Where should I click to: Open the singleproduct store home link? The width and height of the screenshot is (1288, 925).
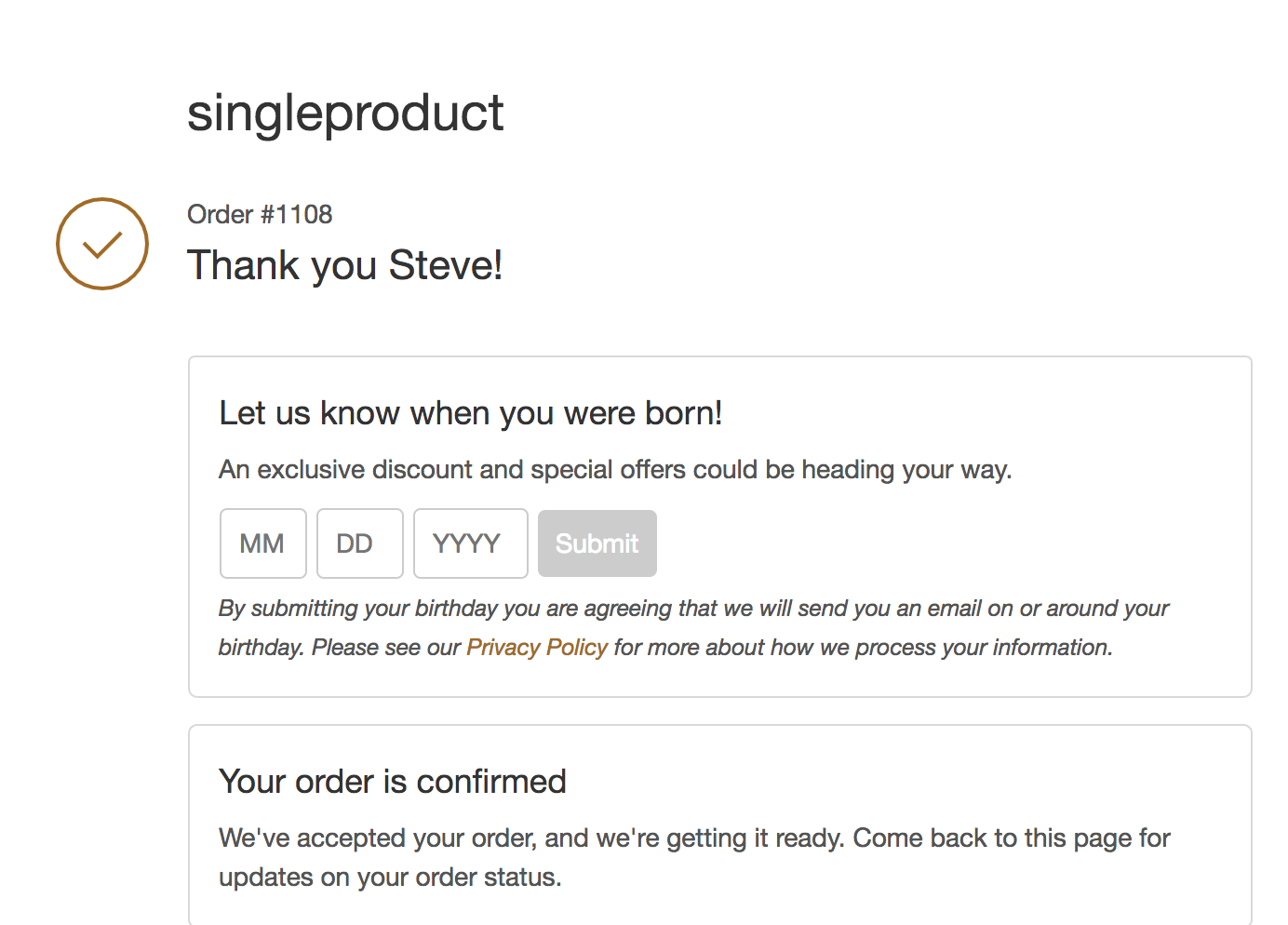[x=345, y=113]
